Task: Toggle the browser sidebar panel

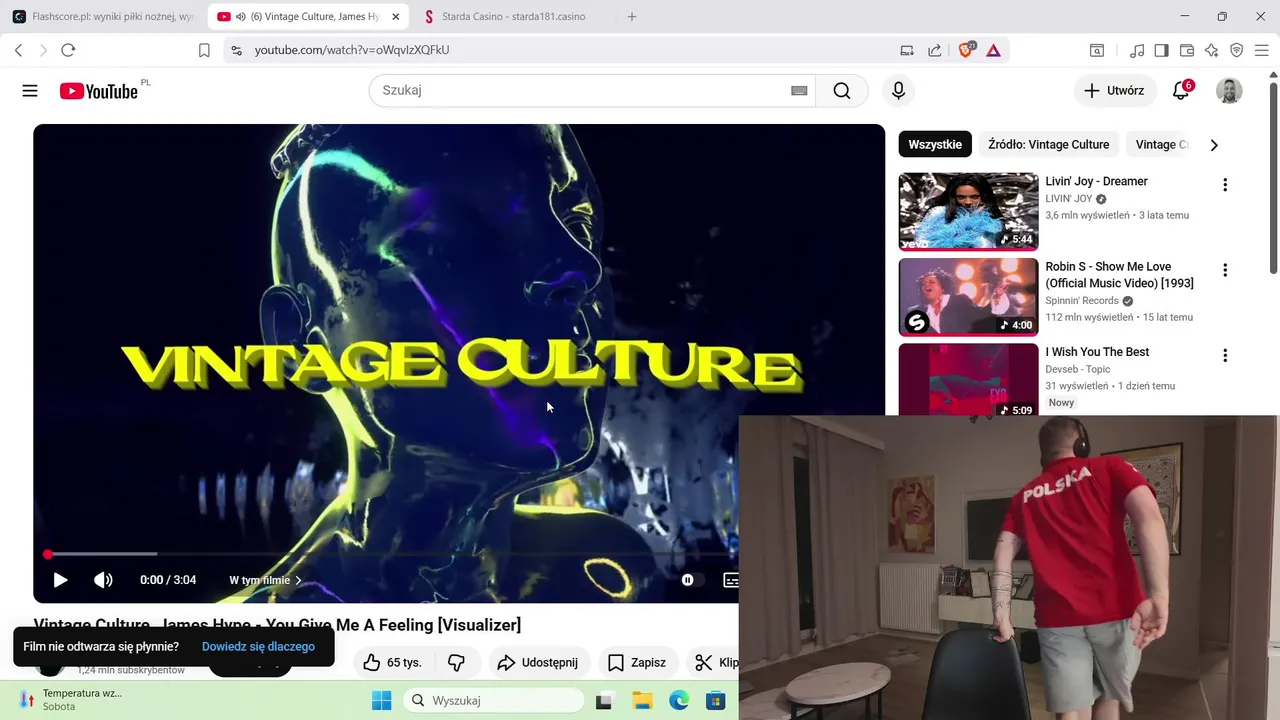Action: pyautogui.click(x=1161, y=50)
